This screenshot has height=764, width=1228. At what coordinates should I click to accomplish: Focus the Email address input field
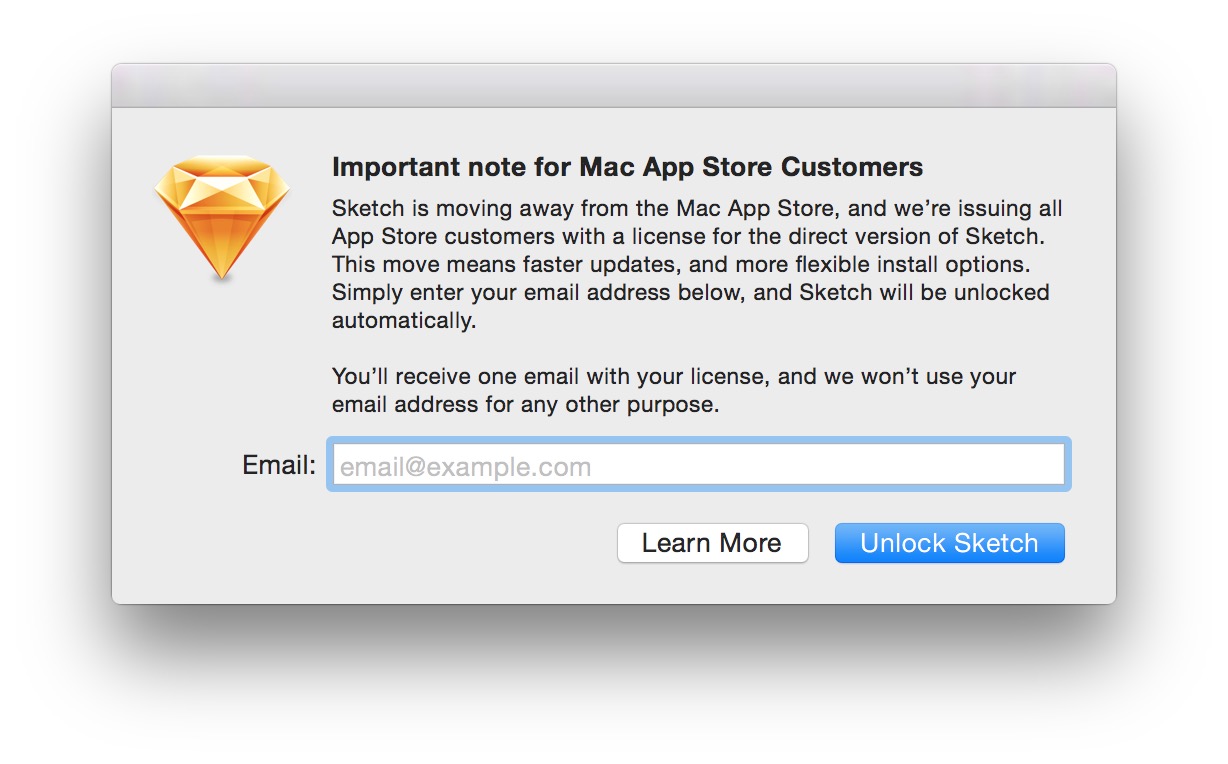tap(698, 466)
